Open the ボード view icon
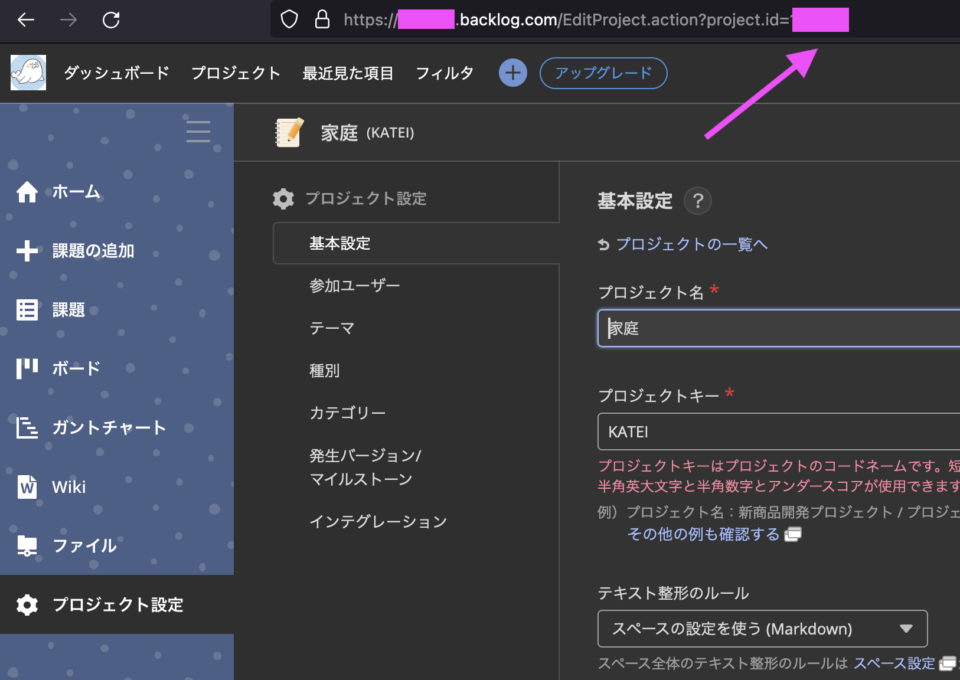 tap(27, 368)
